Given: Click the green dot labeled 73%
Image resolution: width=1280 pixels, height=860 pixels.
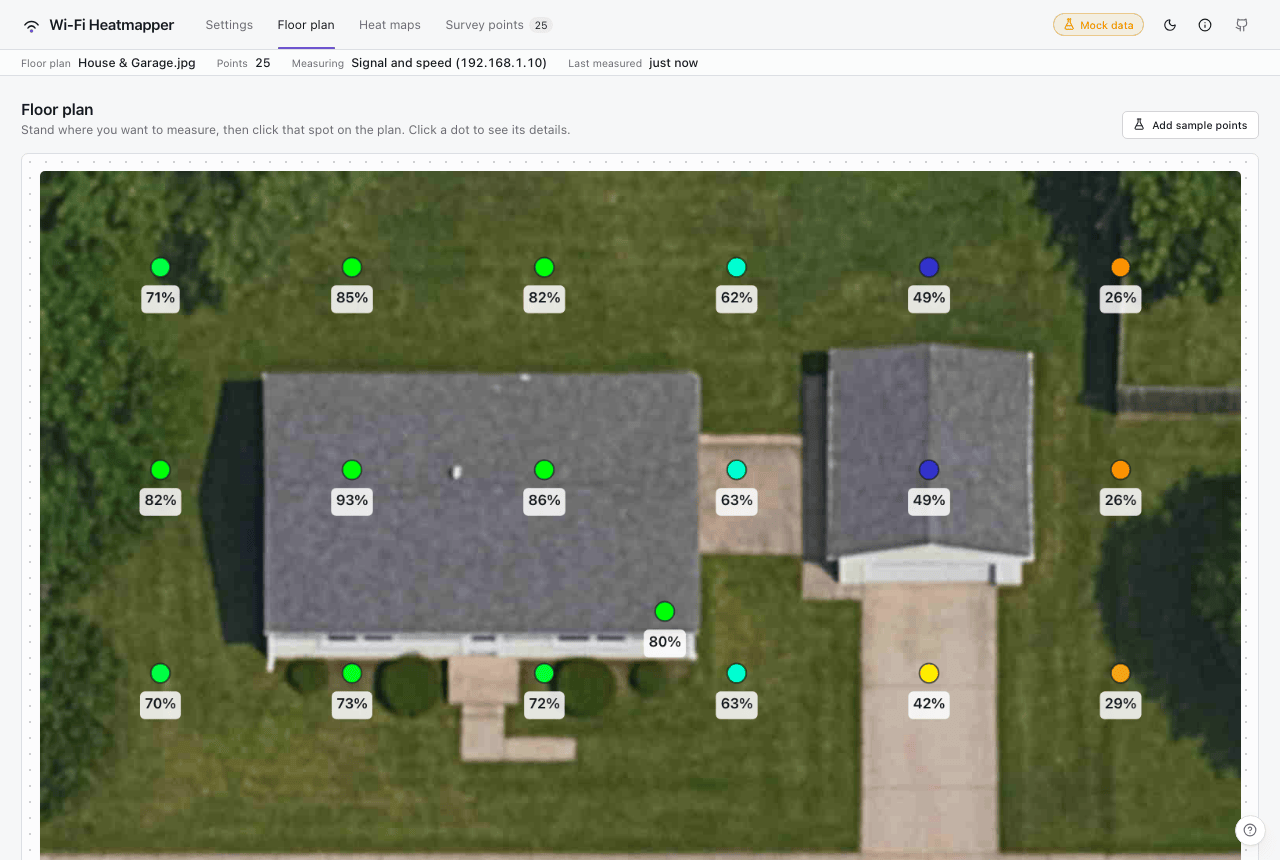Looking at the screenshot, I should 352,673.
